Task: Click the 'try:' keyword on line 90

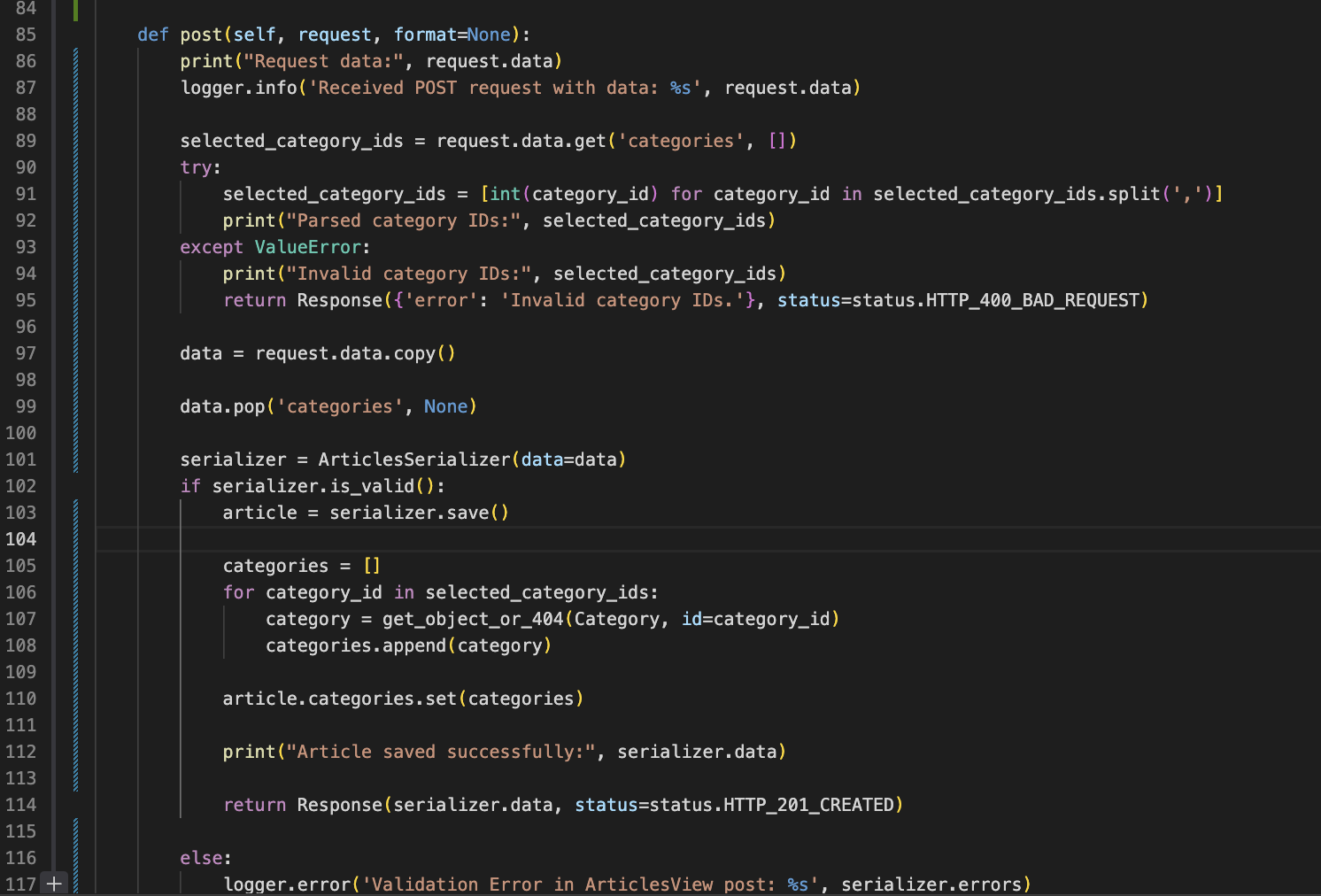Action: pyautogui.click(x=201, y=167)
